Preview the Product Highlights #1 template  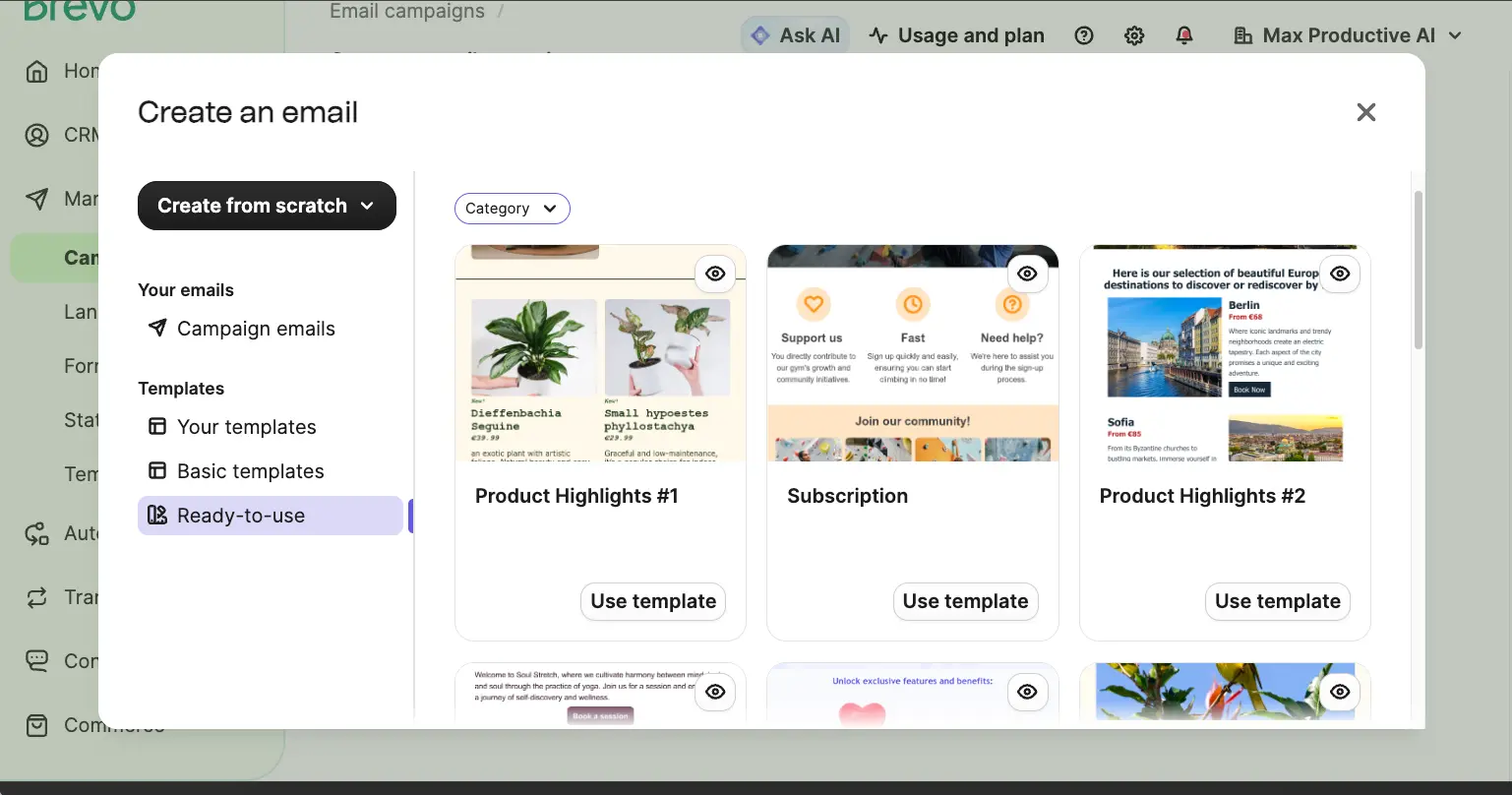click(x=715, y=273)
